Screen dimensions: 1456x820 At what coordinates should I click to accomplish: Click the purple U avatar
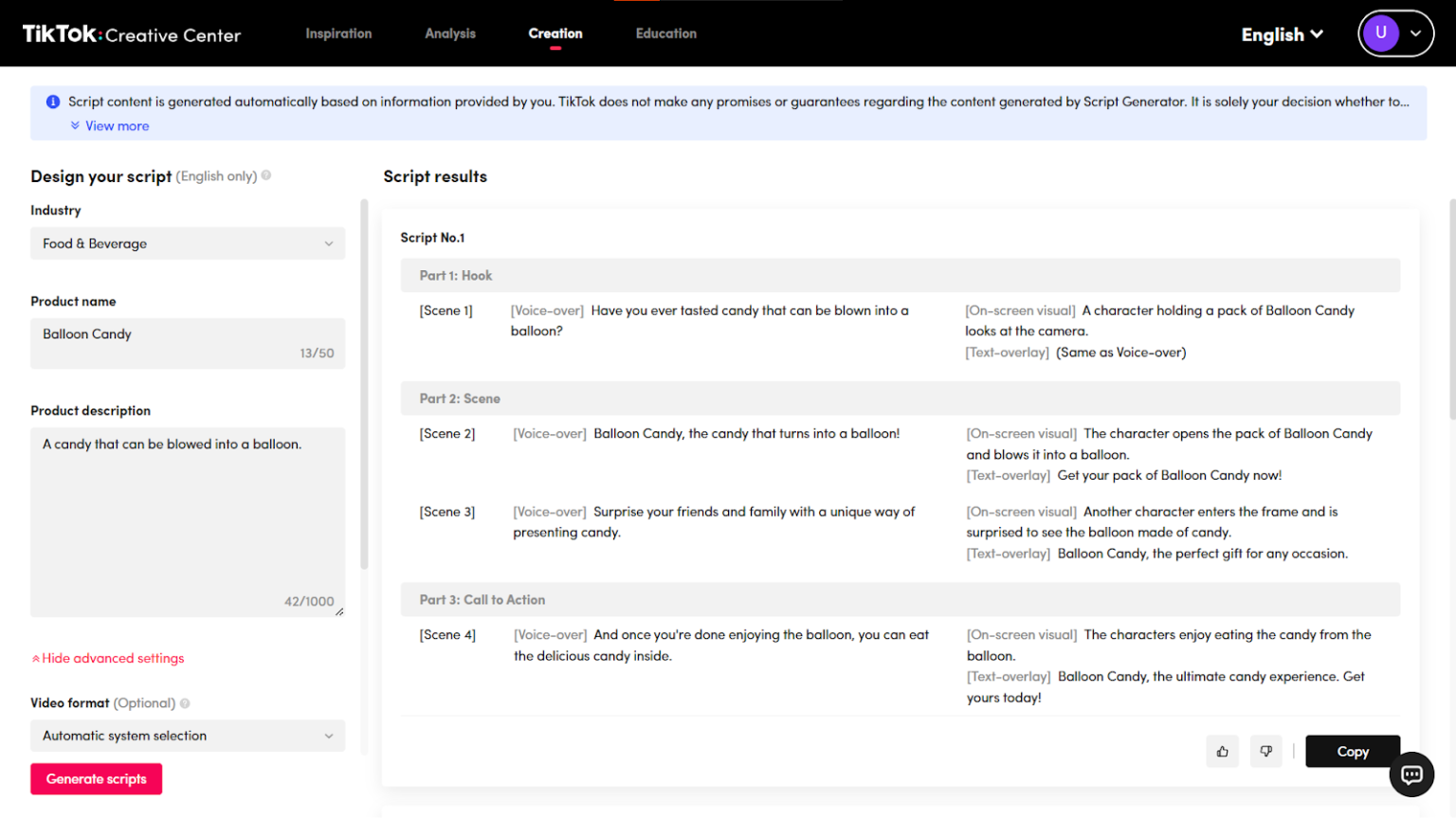(x=1380, y=33)
